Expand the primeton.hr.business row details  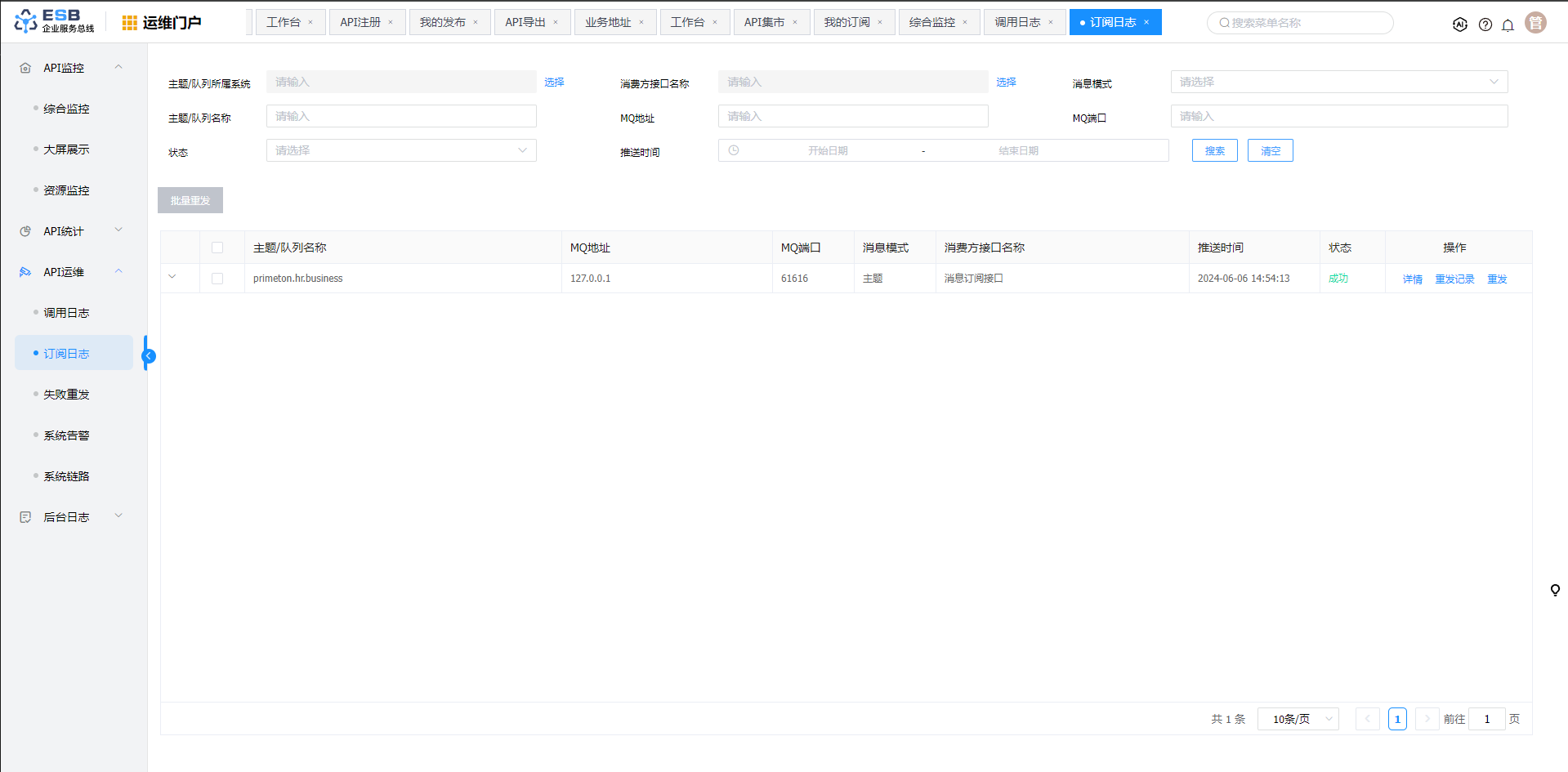pos(172,277)
